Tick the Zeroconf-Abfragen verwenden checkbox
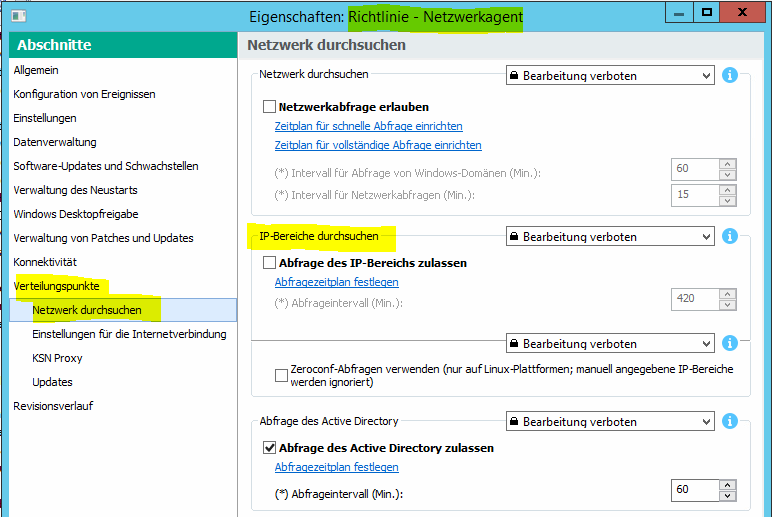Image resolution: width=772 pixels, height=517 pixels. pos(282,375)
